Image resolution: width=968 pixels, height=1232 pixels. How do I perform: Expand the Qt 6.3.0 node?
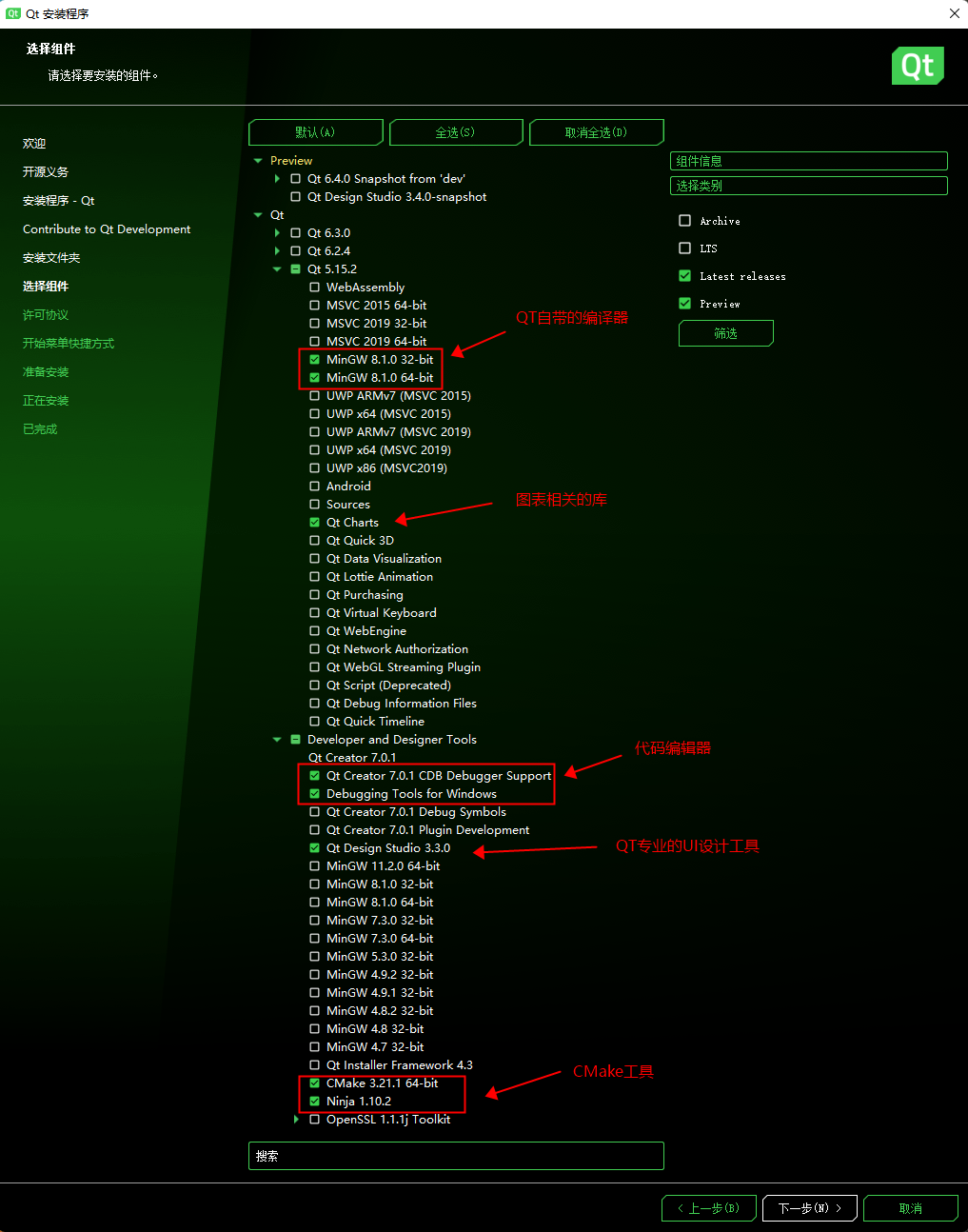coord(277,233)
